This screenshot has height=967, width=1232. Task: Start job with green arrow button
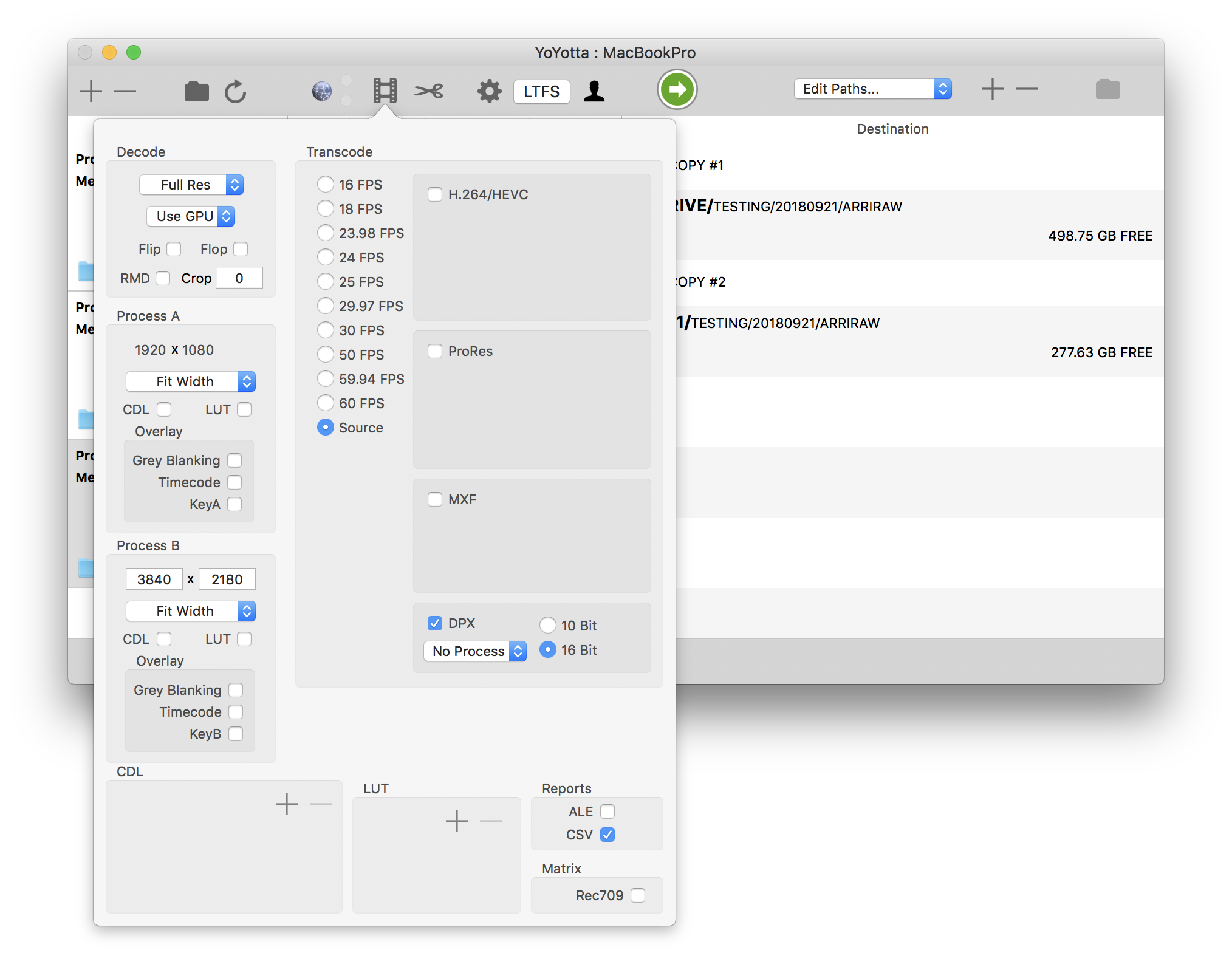(x=677, y=90)
